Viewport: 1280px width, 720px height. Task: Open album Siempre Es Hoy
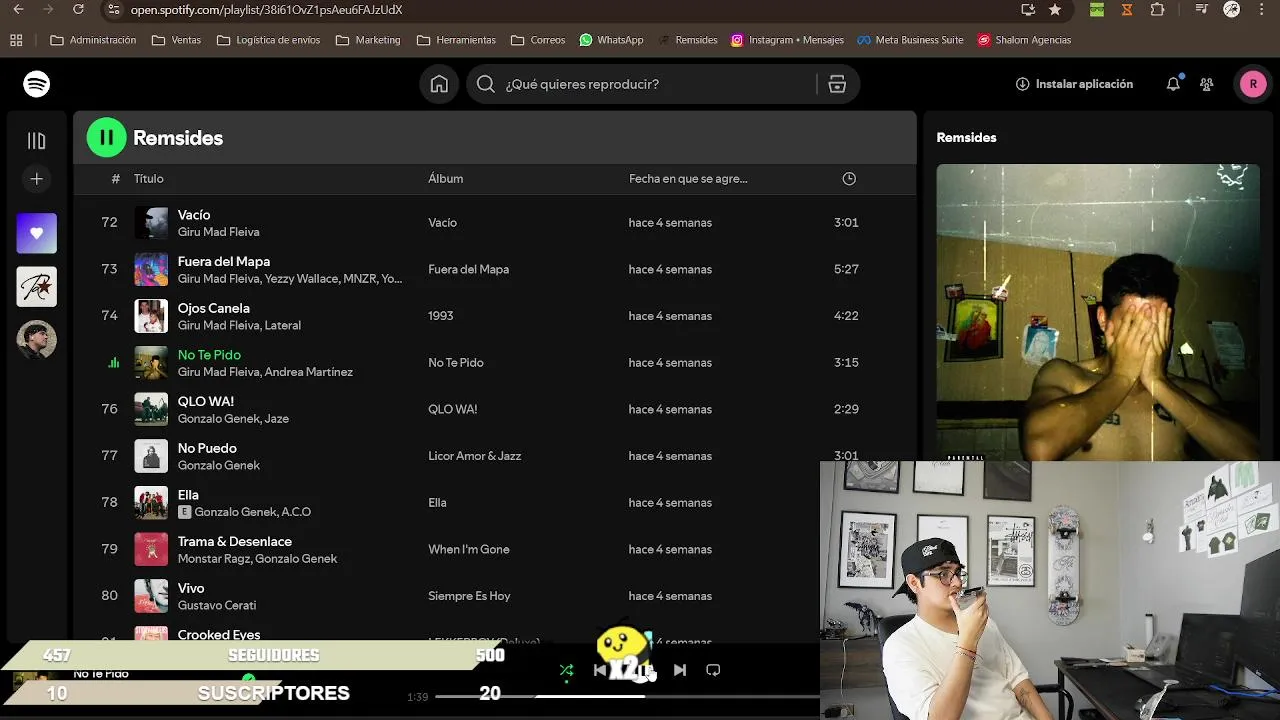[469, 596]
